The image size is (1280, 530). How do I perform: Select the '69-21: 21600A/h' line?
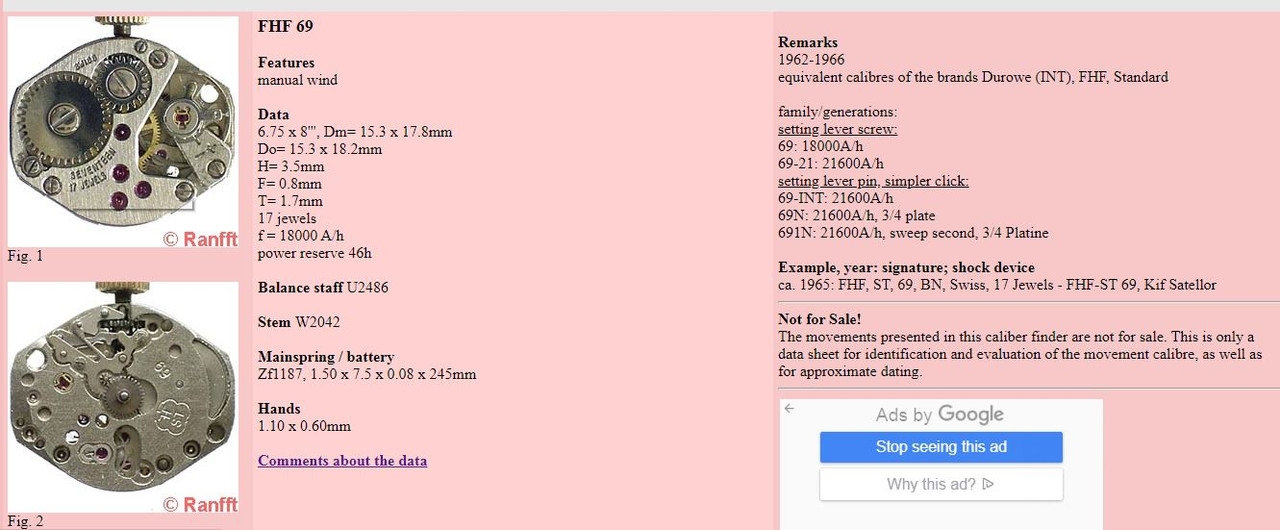click(831, 164)
